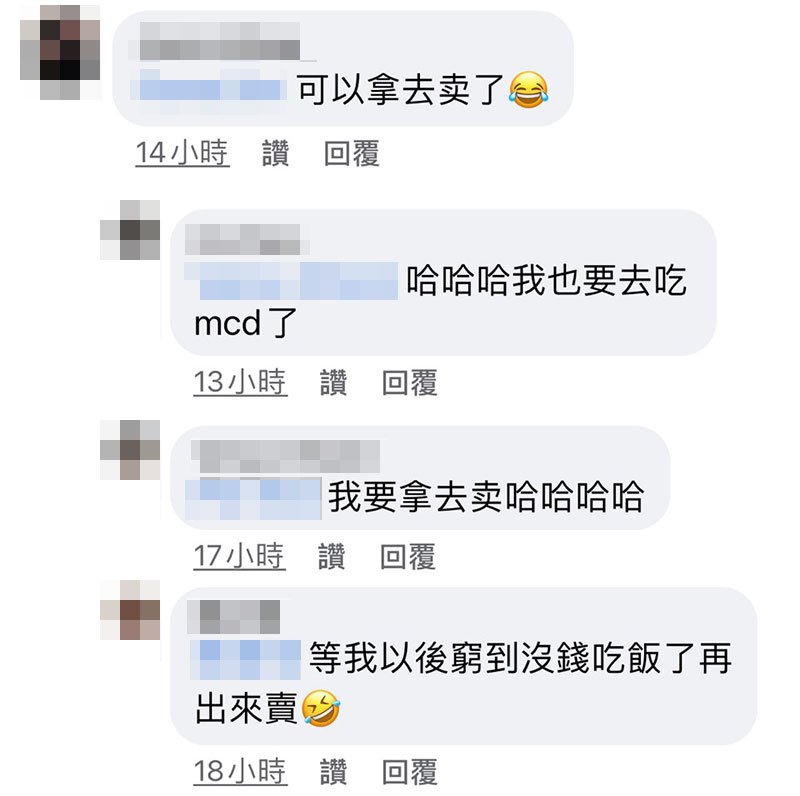This screenshot has height=796, width=800.
Task: Like the 18小時 comment with 讚
Action: point(334,771)
